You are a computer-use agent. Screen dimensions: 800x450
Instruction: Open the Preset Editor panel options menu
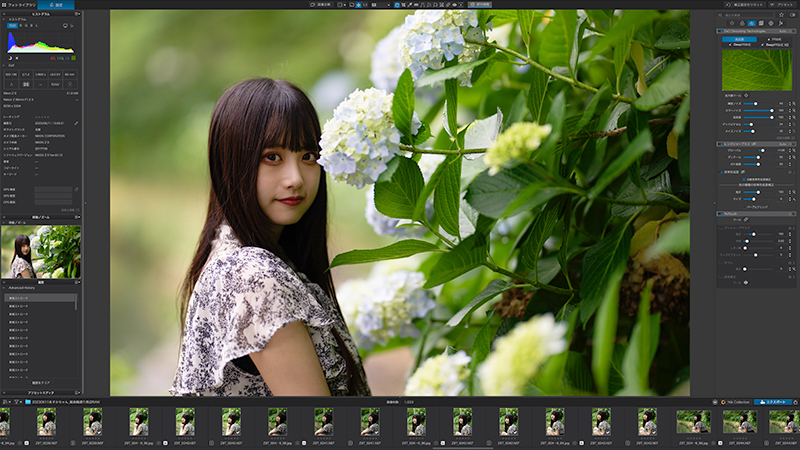(x=77, y=392)
